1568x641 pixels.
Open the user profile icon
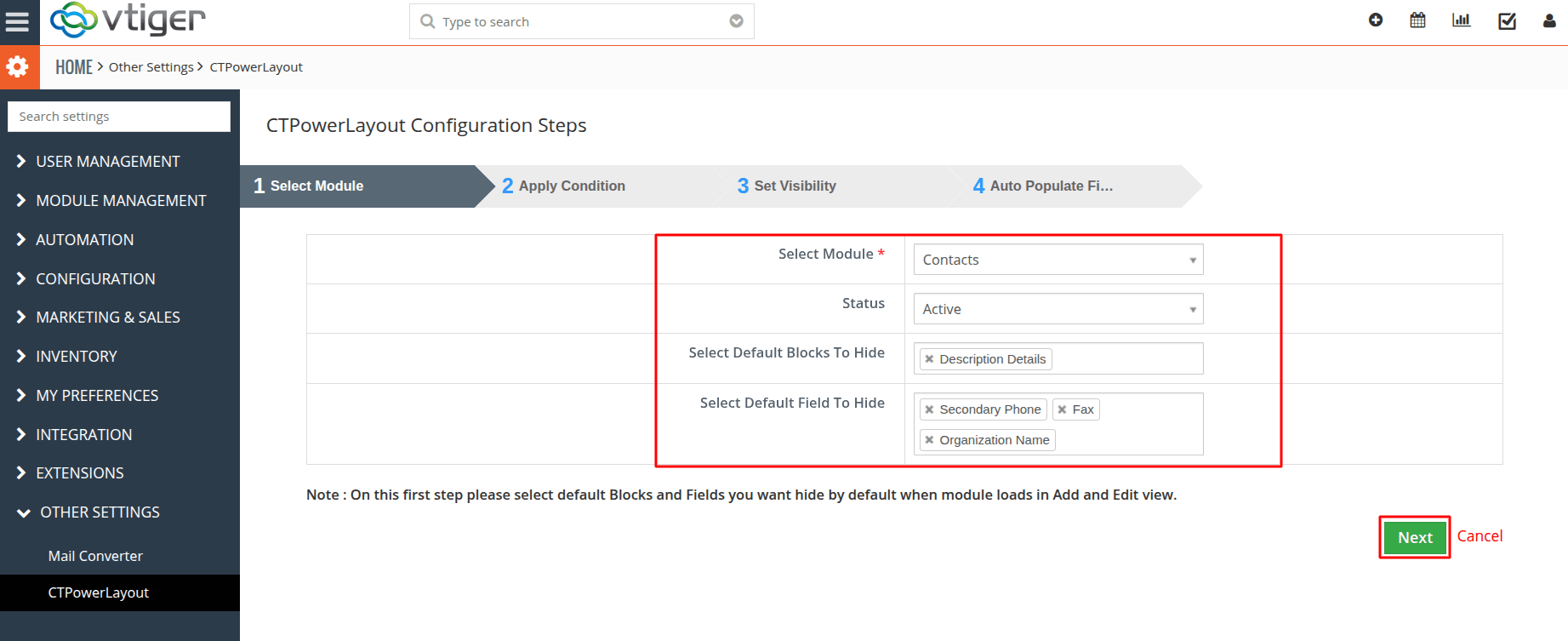[x=1549, y=20]
